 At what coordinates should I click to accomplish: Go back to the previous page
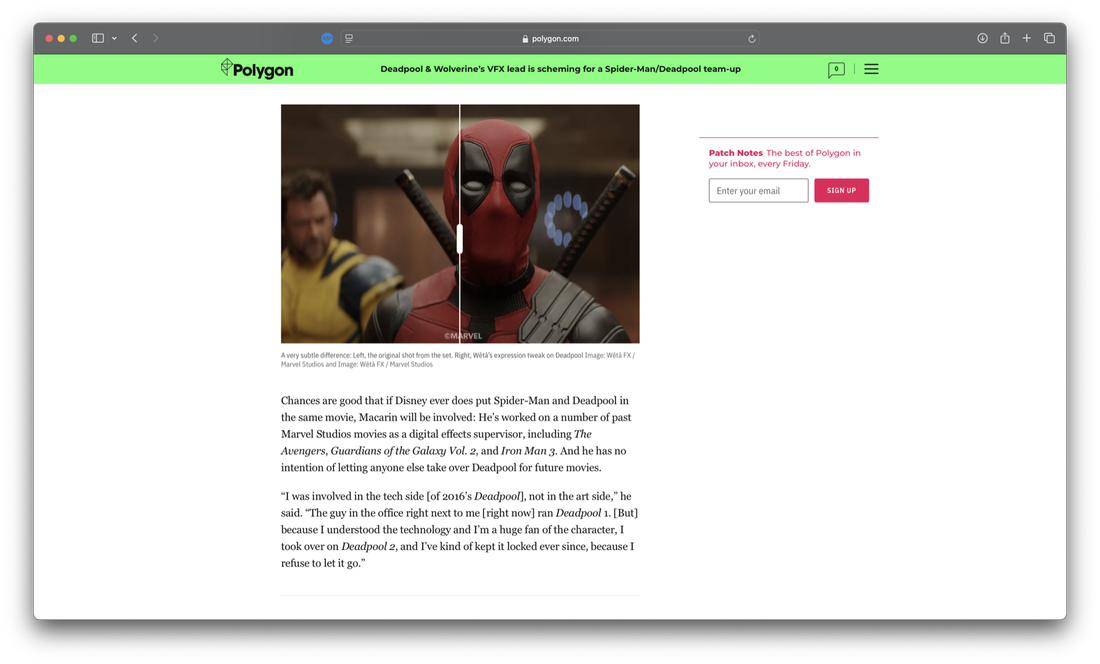click(x=135, y=39)
